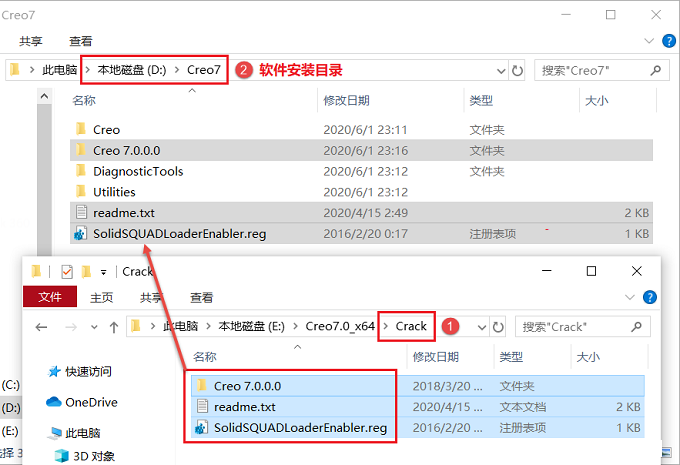This screenshot has width=680, height=465.
Task: Expand chevron after 本地磁盘 (D:) in address bar
Action: pyautogui.click(x=177, y=70)
